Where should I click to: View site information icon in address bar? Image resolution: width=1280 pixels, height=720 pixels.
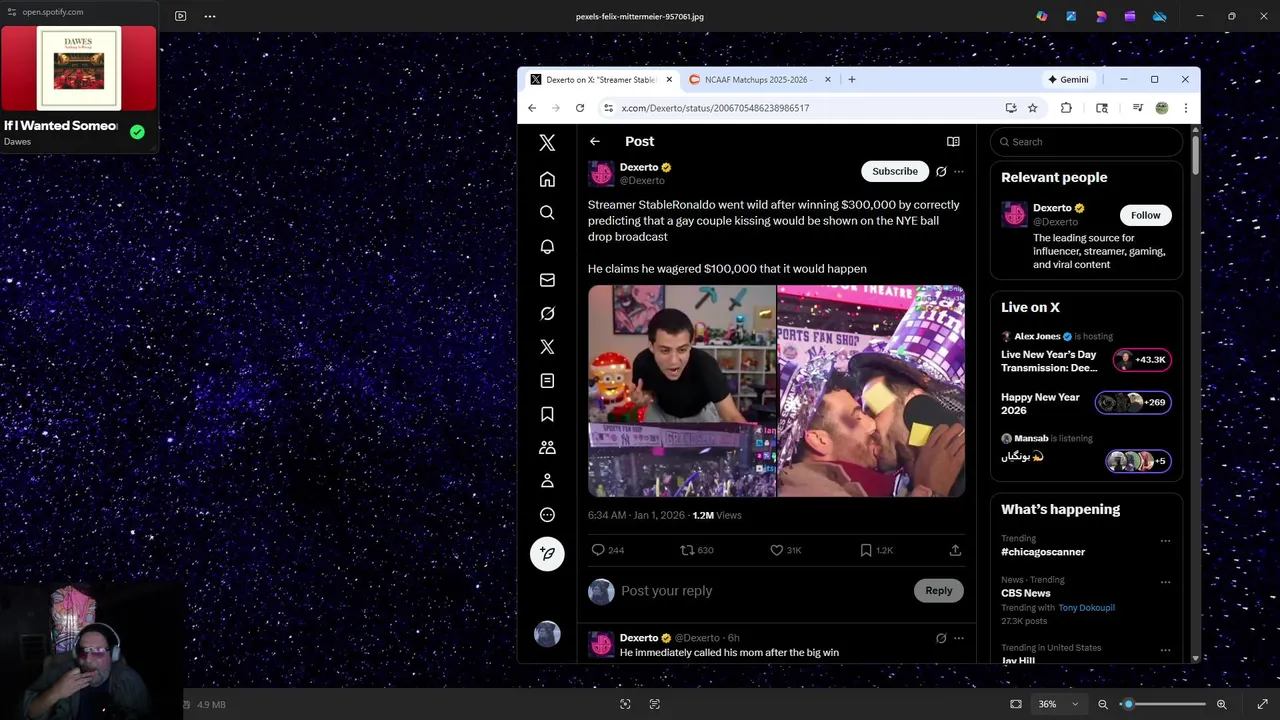pos(608,108)
